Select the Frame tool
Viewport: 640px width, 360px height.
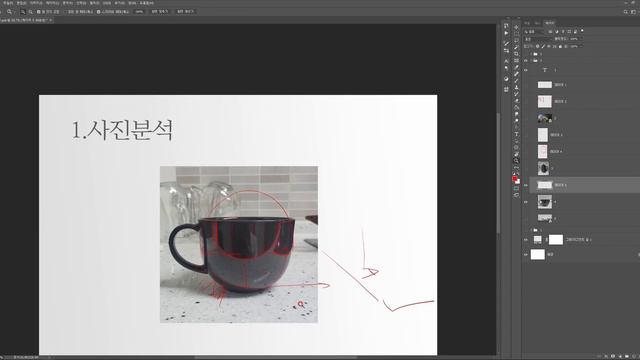(x=516, y=60)
